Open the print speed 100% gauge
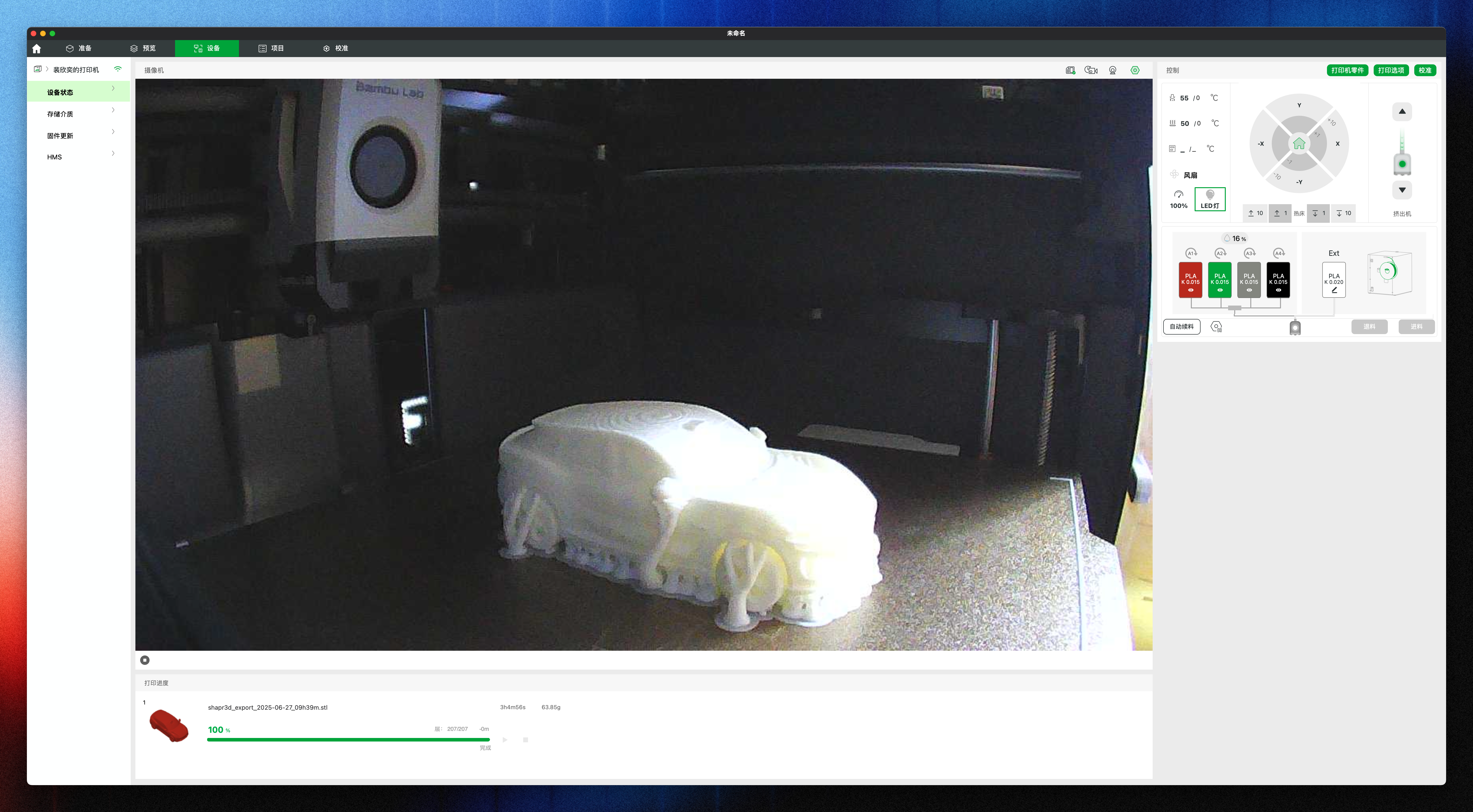Viewport: 1473px width, 812px height. point(1179,199)
